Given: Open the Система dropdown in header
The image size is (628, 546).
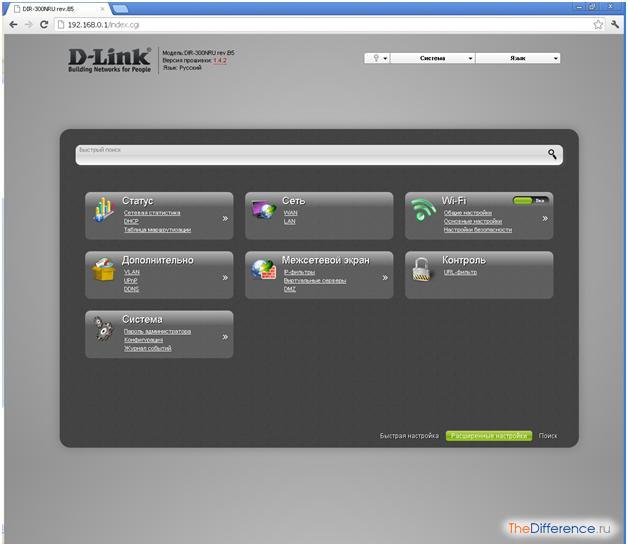Looking at the screenshot, I should 433,58.
